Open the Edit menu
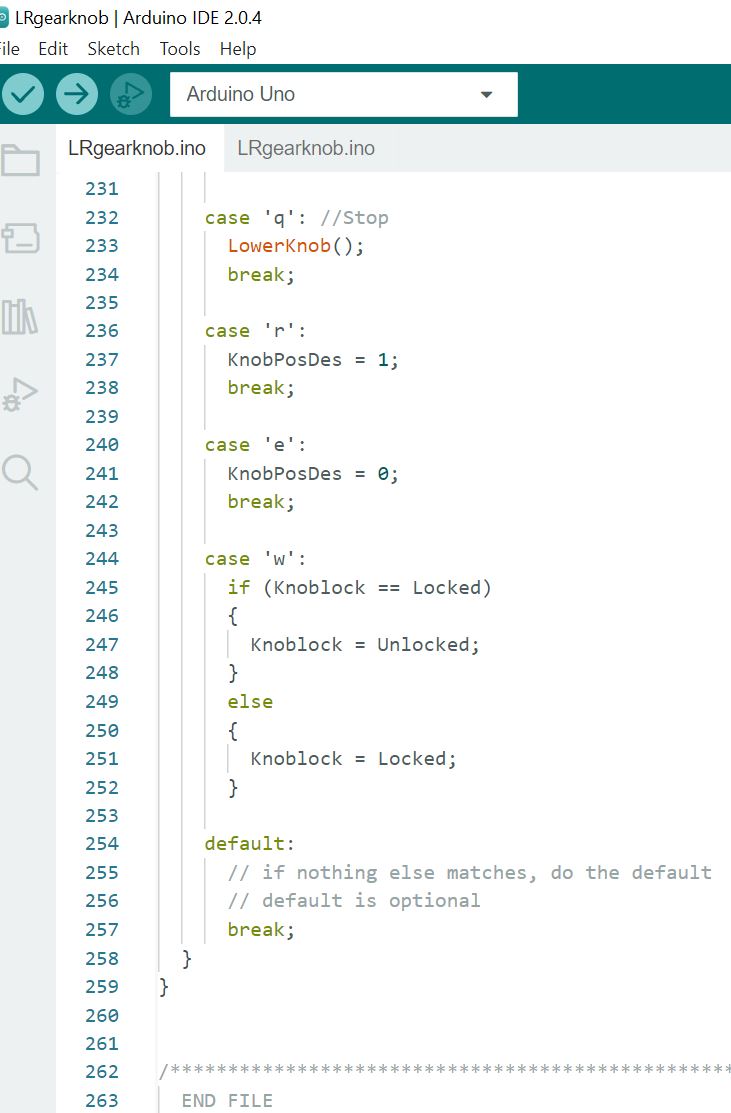This screenshot has width=731, height=1113. (53, 48)
